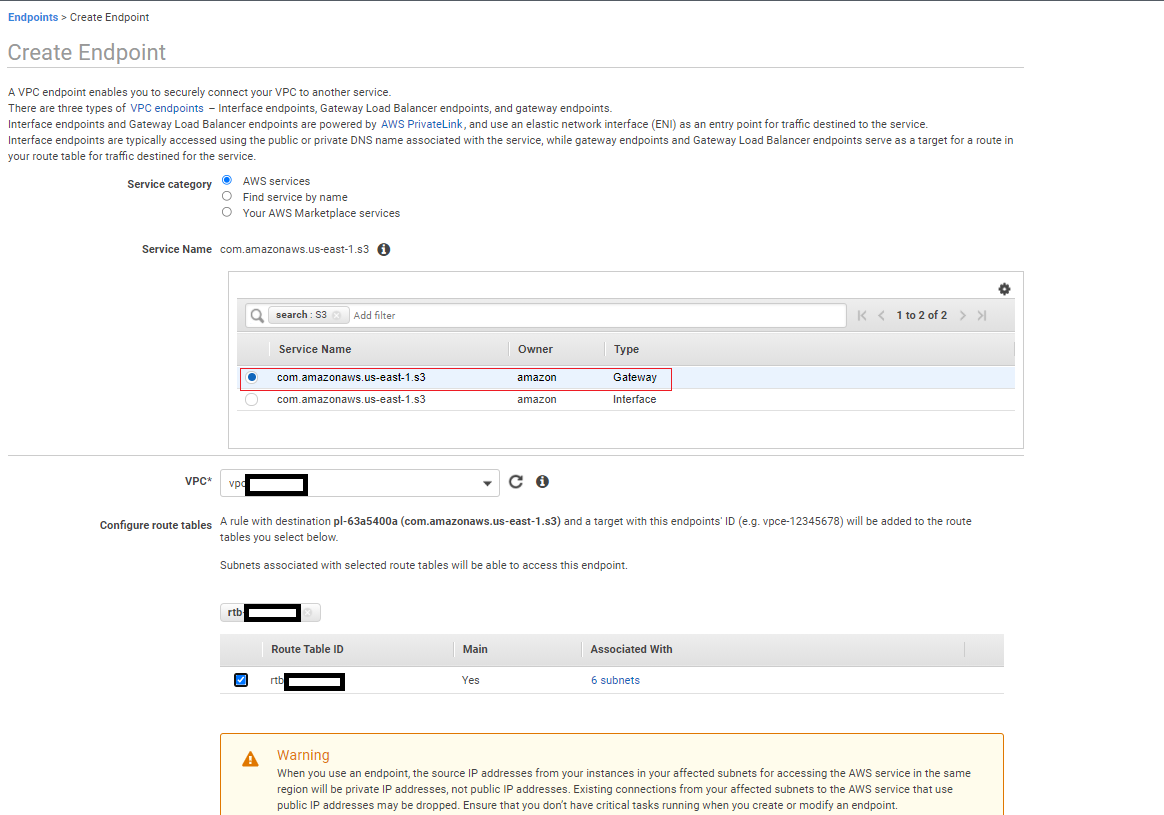
Task: Open the VPC endpoints documentation link
Action: pos(167,108)
